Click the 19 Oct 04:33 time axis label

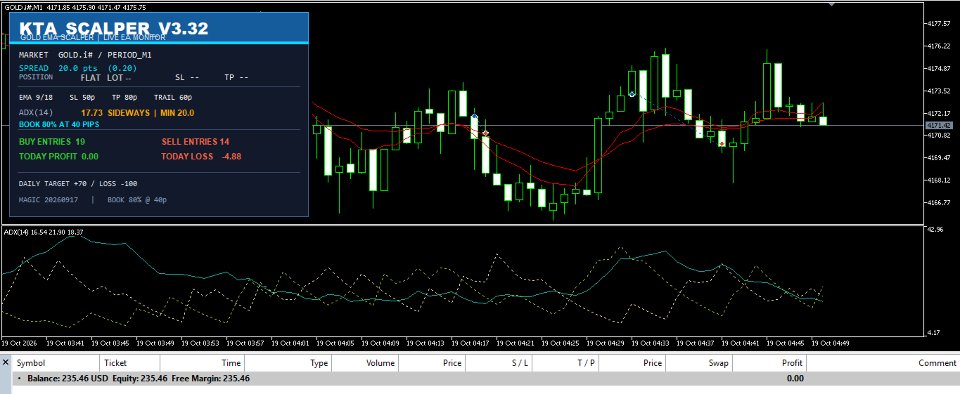652,343
